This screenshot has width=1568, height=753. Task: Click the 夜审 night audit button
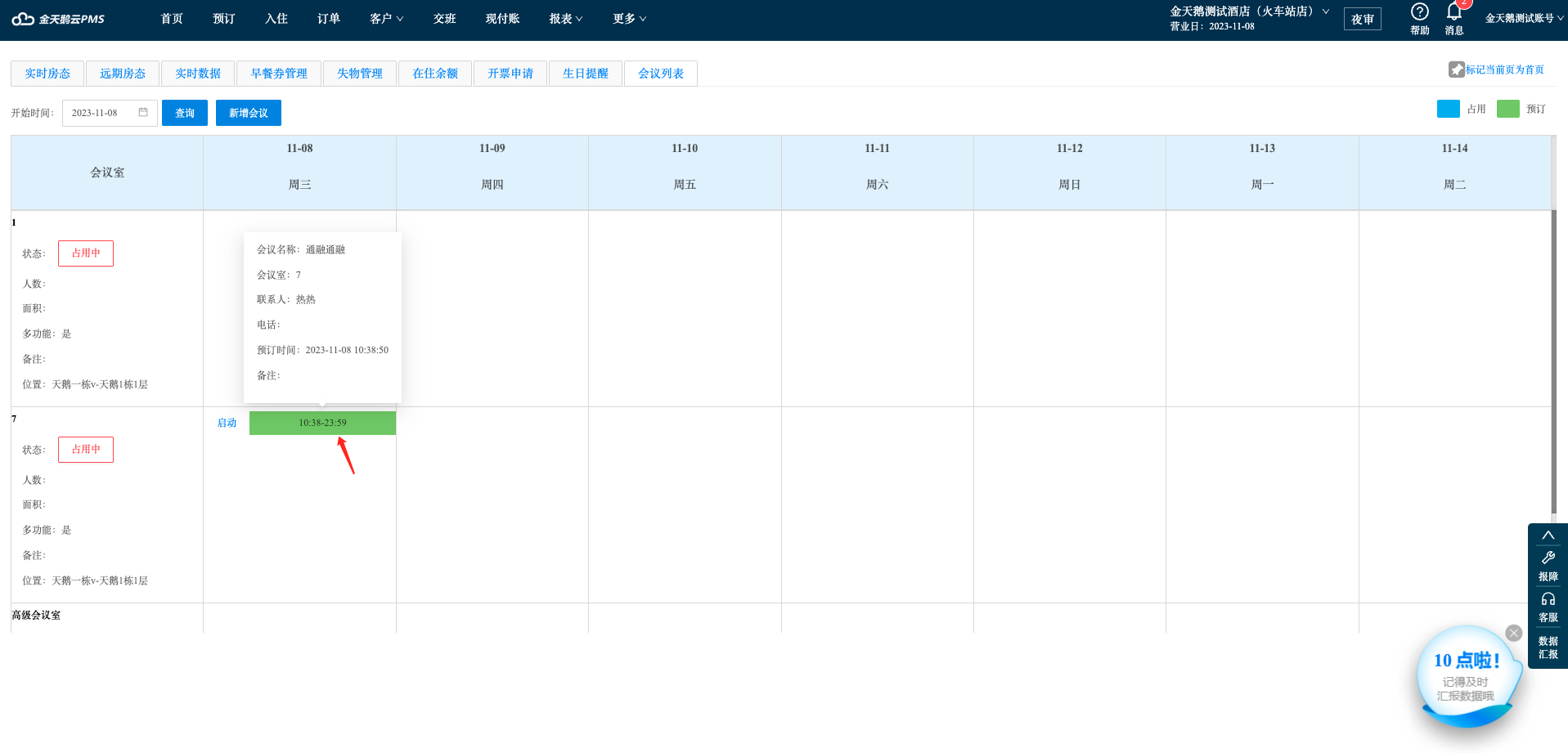click(1363, 19)
